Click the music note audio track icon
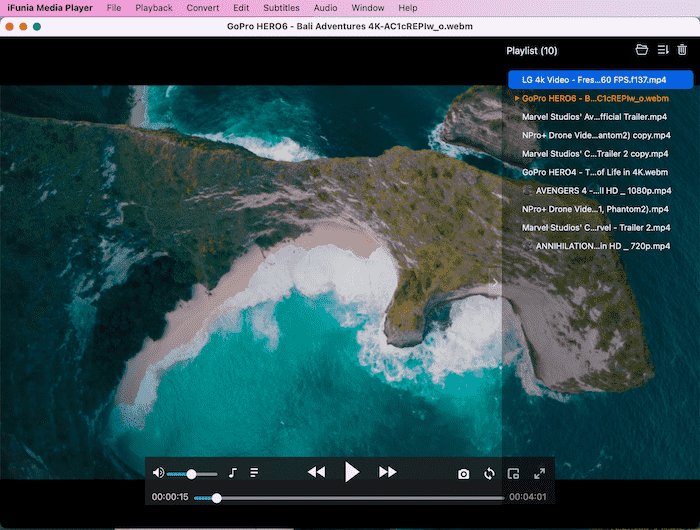The height and width of the screenshot is (530, 700). (x=232, y=473)
